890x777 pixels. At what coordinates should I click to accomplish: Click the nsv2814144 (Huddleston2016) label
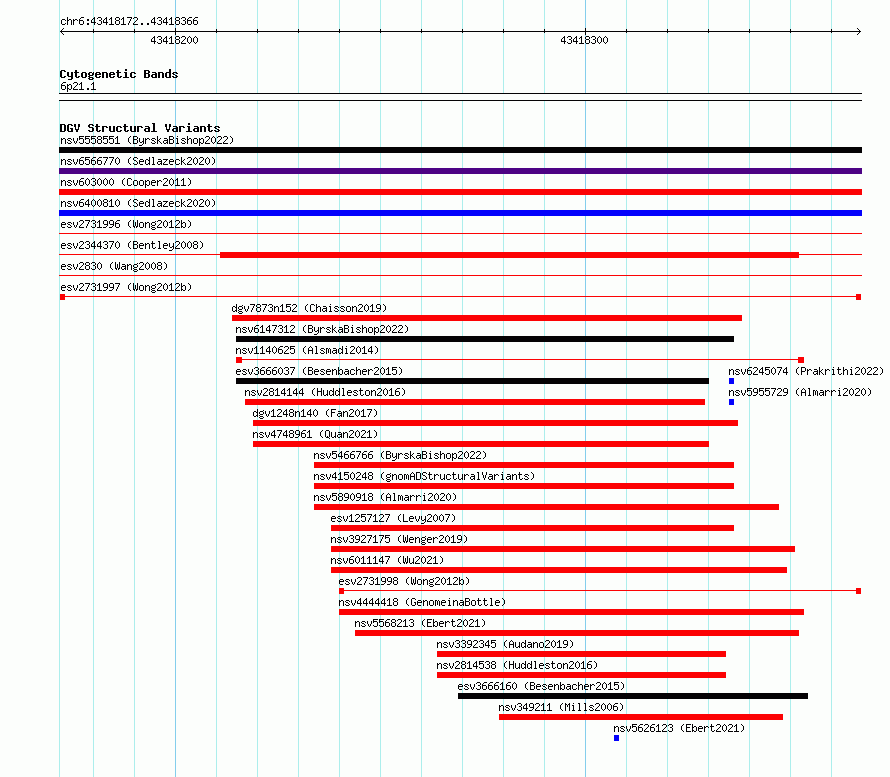pos(325,392)
